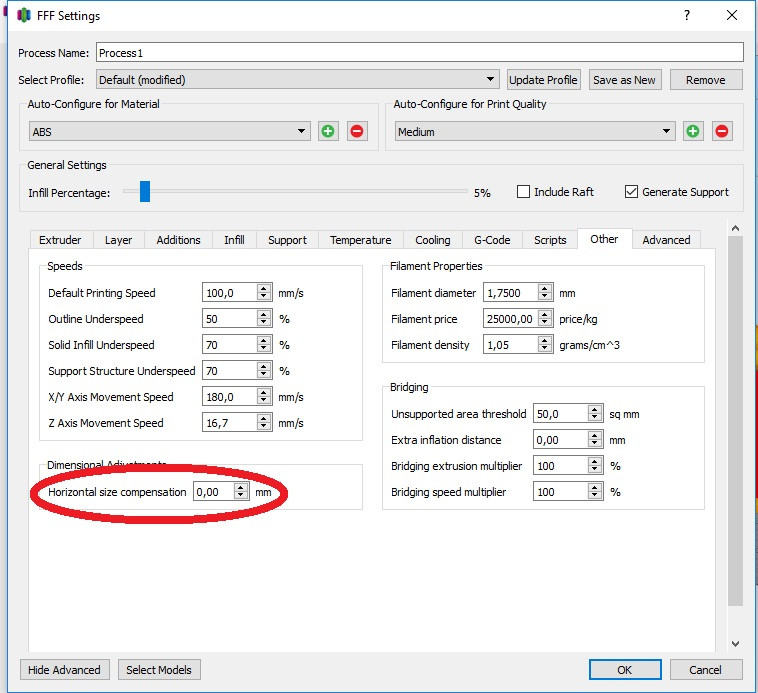The image size is (758, 693).
Task: Click the Infill Percentage slider handle
Action: click(145, 191)
